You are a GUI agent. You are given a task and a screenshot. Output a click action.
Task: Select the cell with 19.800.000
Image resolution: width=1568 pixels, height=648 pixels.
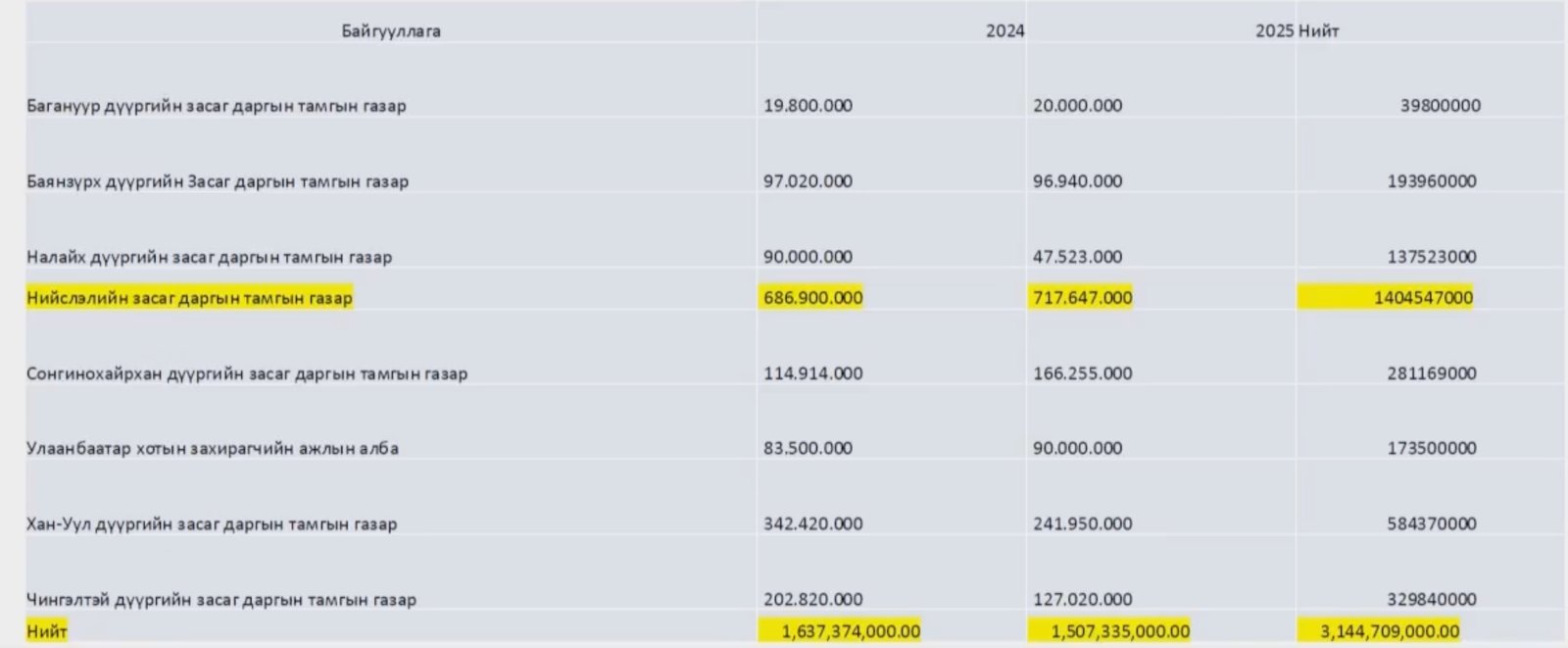[x=808, y=105]
